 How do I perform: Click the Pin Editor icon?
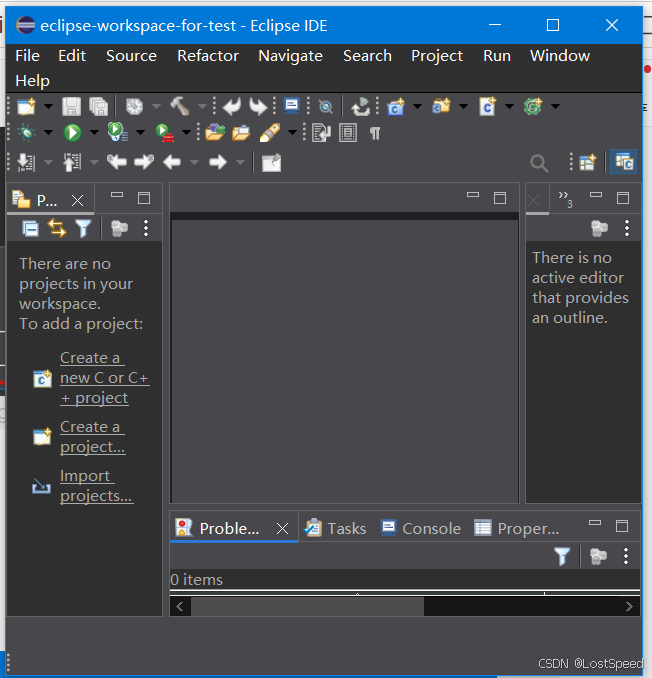pos(272,163)
